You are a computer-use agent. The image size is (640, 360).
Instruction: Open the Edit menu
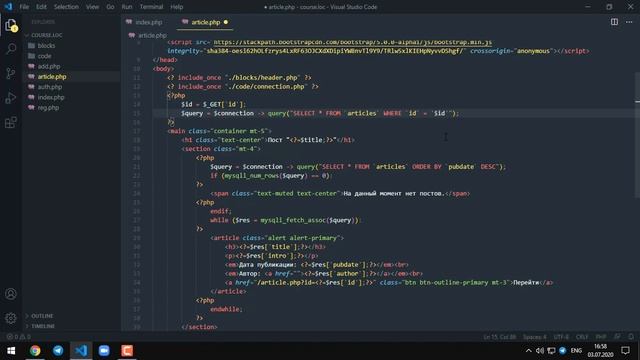click(x=41, y=7)
